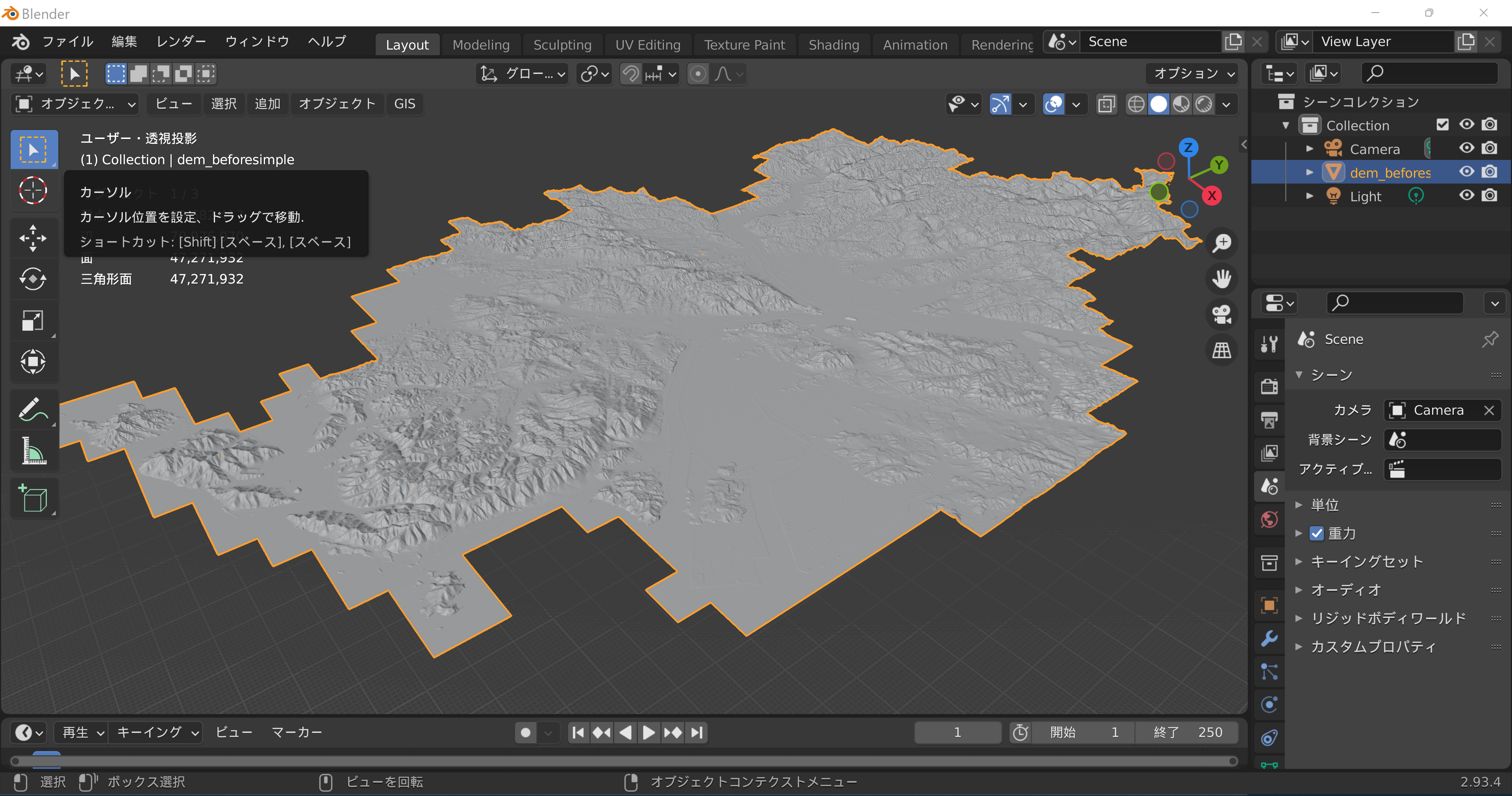1512x796 pixels.
Task: Open the transform orientation グロー dropdown
Action: [523, 74]
